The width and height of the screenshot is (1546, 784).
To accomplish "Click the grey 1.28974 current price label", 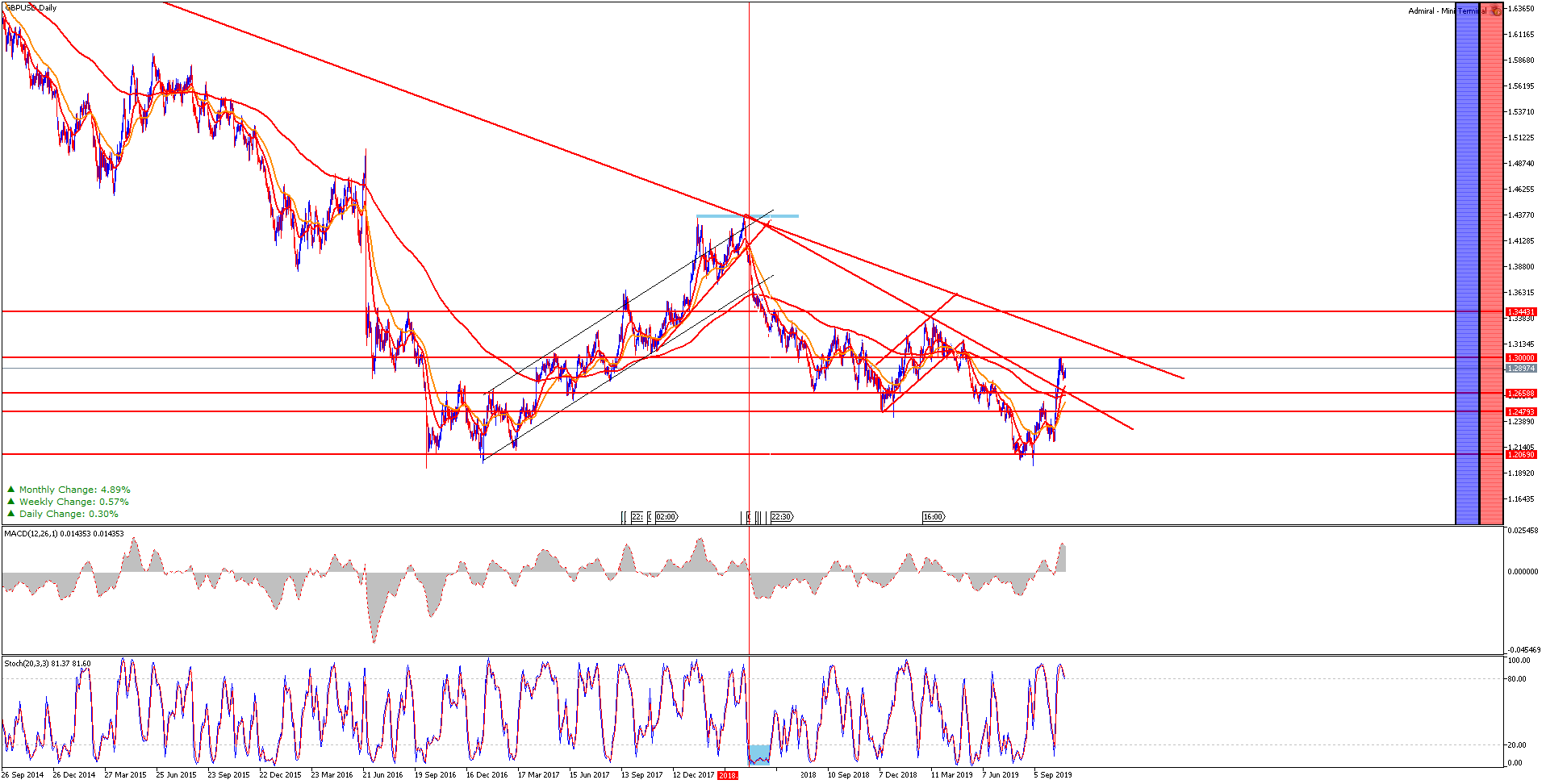I will point(1521,369).
